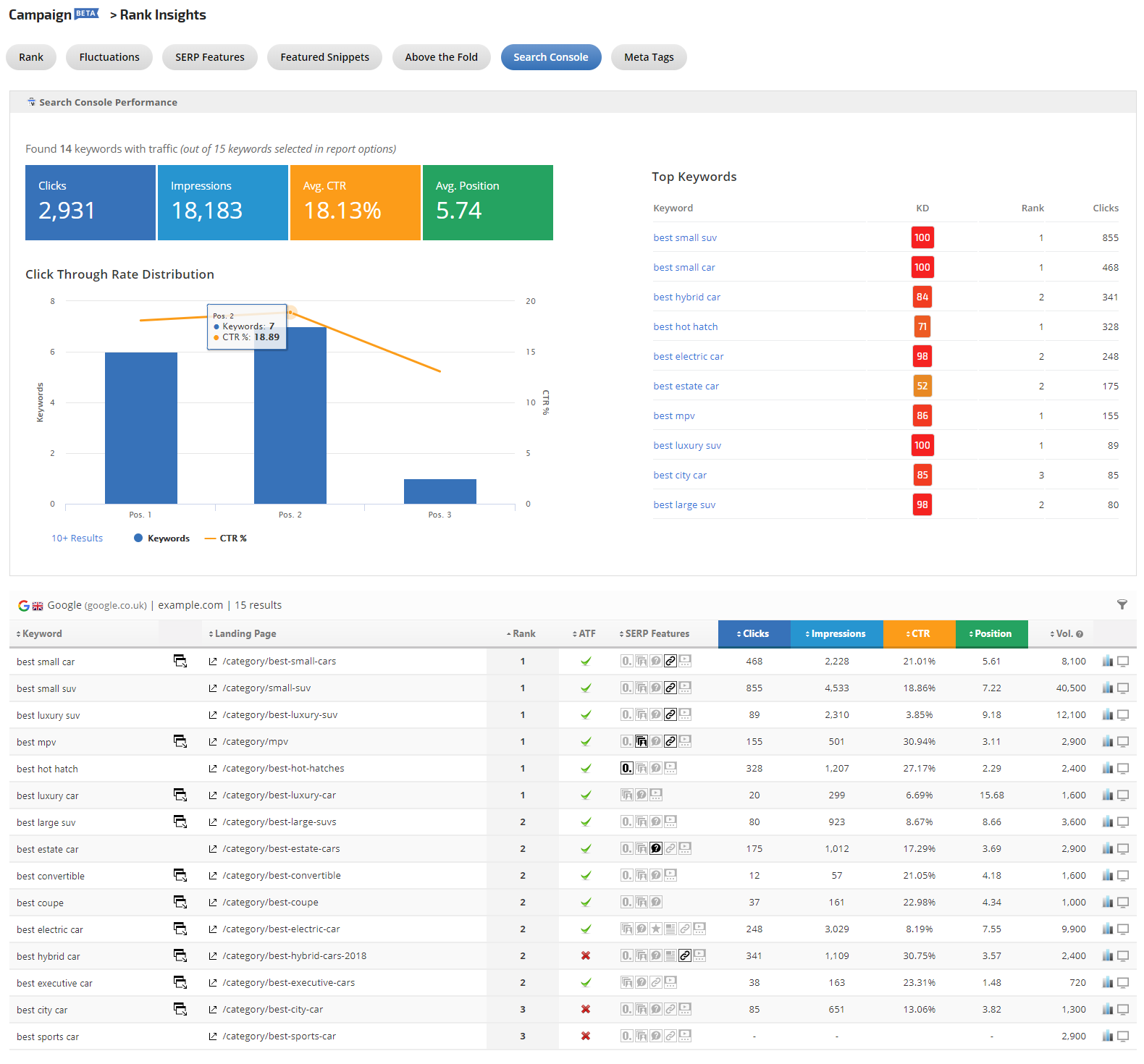Open external link icon for /category/best-hybrid-cars-2018
Image resolution: width=1144 pixels, height=1064 pixels.
[x=213, y=956]
